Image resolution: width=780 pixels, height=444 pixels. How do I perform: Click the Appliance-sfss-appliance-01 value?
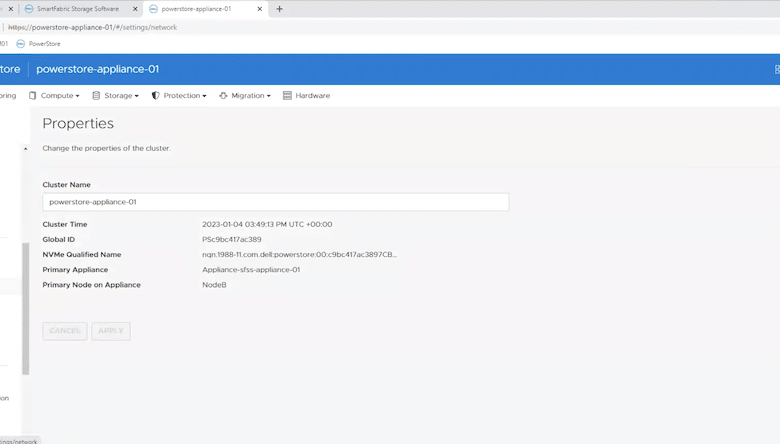[251, 269]
